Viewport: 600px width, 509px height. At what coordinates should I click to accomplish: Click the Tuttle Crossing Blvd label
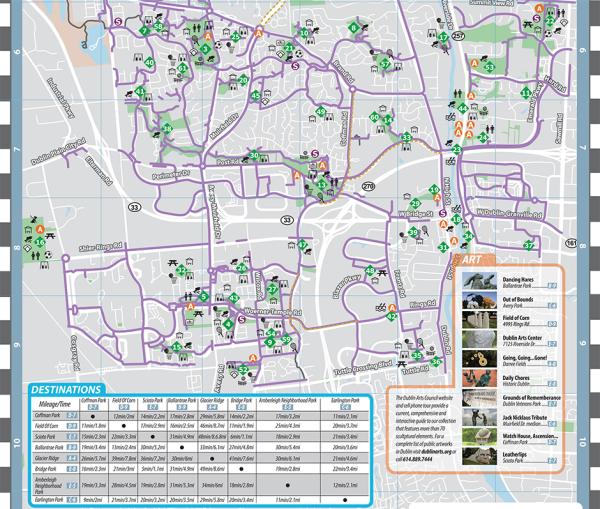(x=363, y=368)
